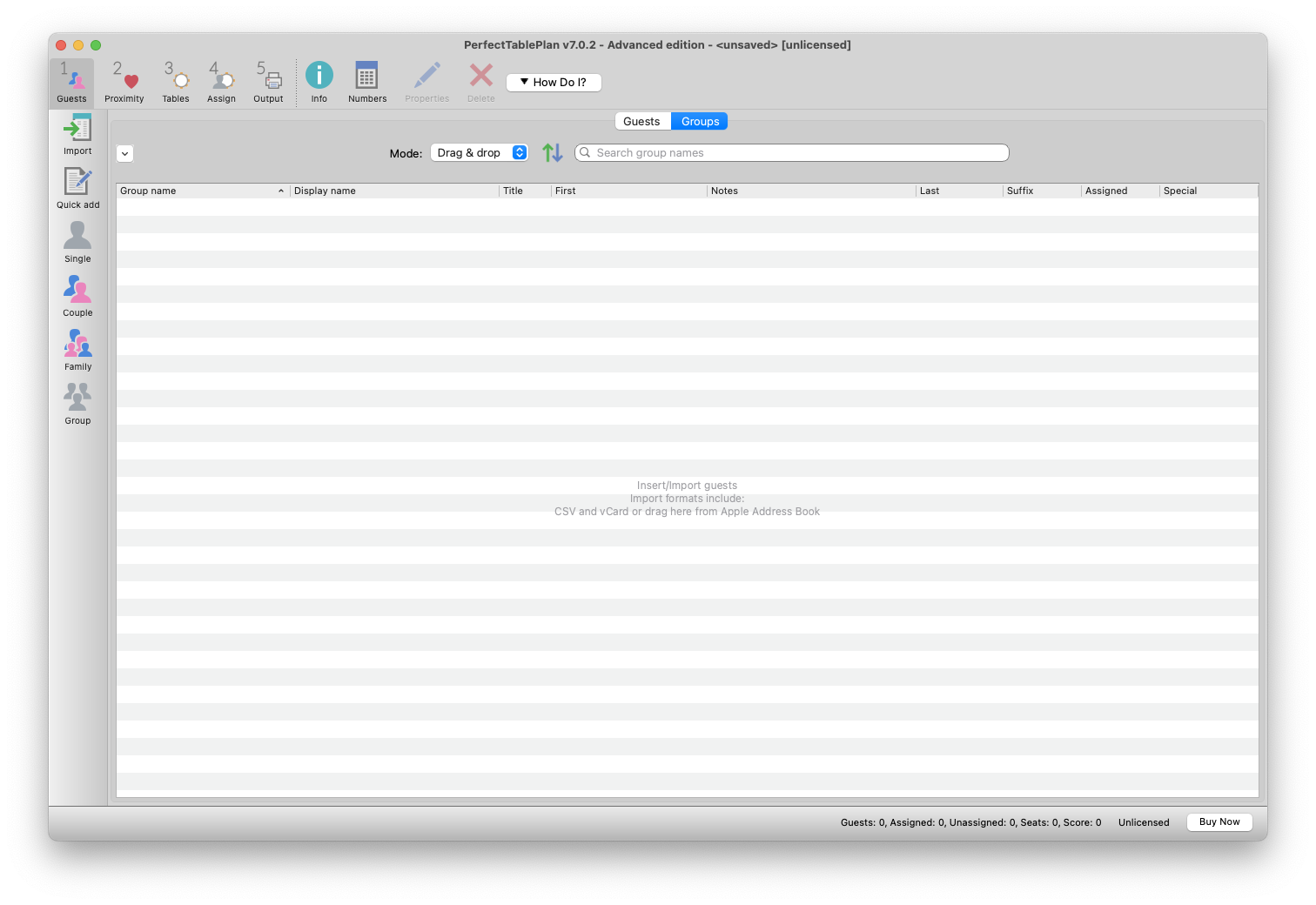
Task: Go to step 2 Proximity
Action: 124,82
